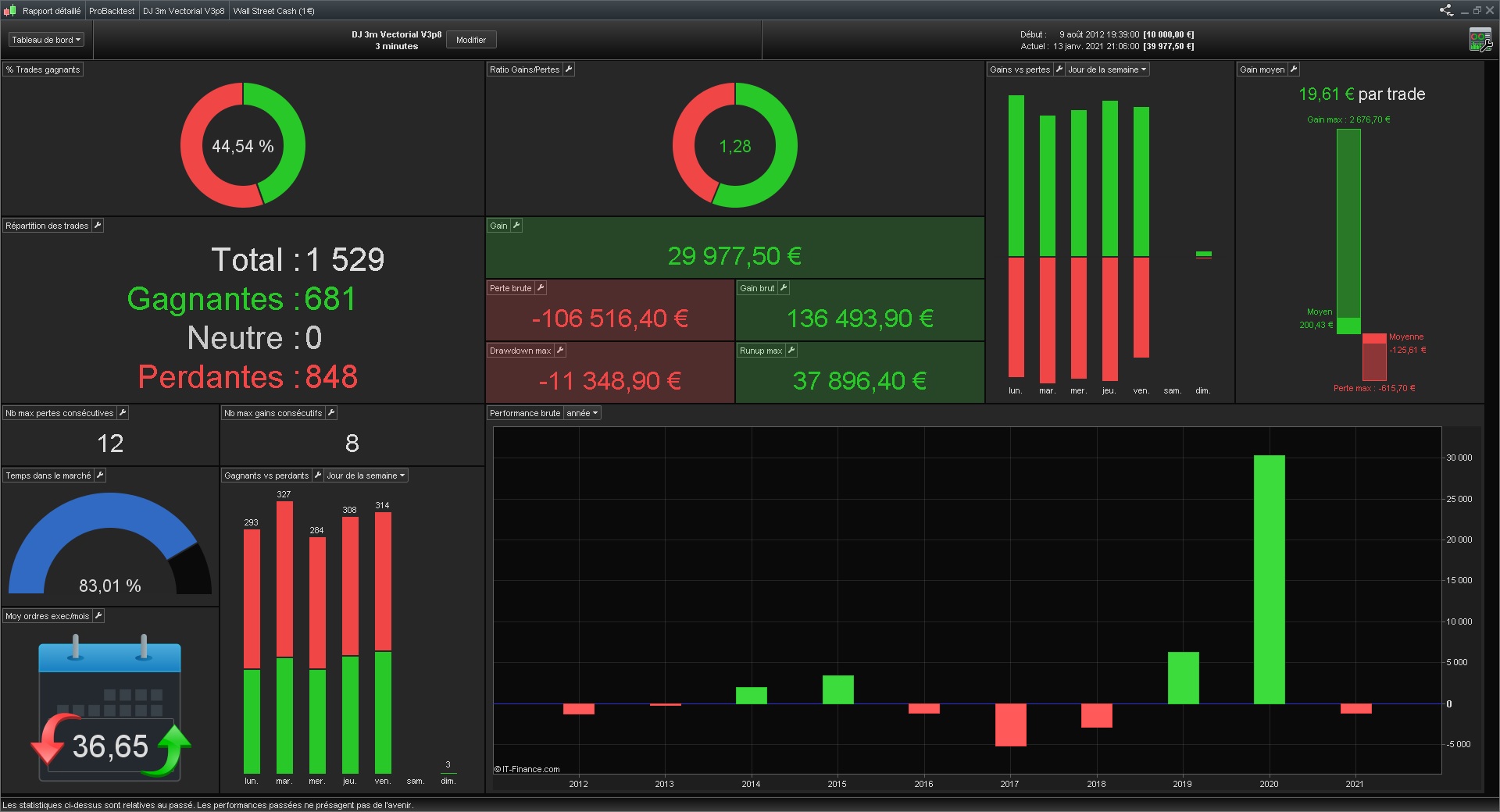Click the share icon in the title bar

pos(1446,10)
